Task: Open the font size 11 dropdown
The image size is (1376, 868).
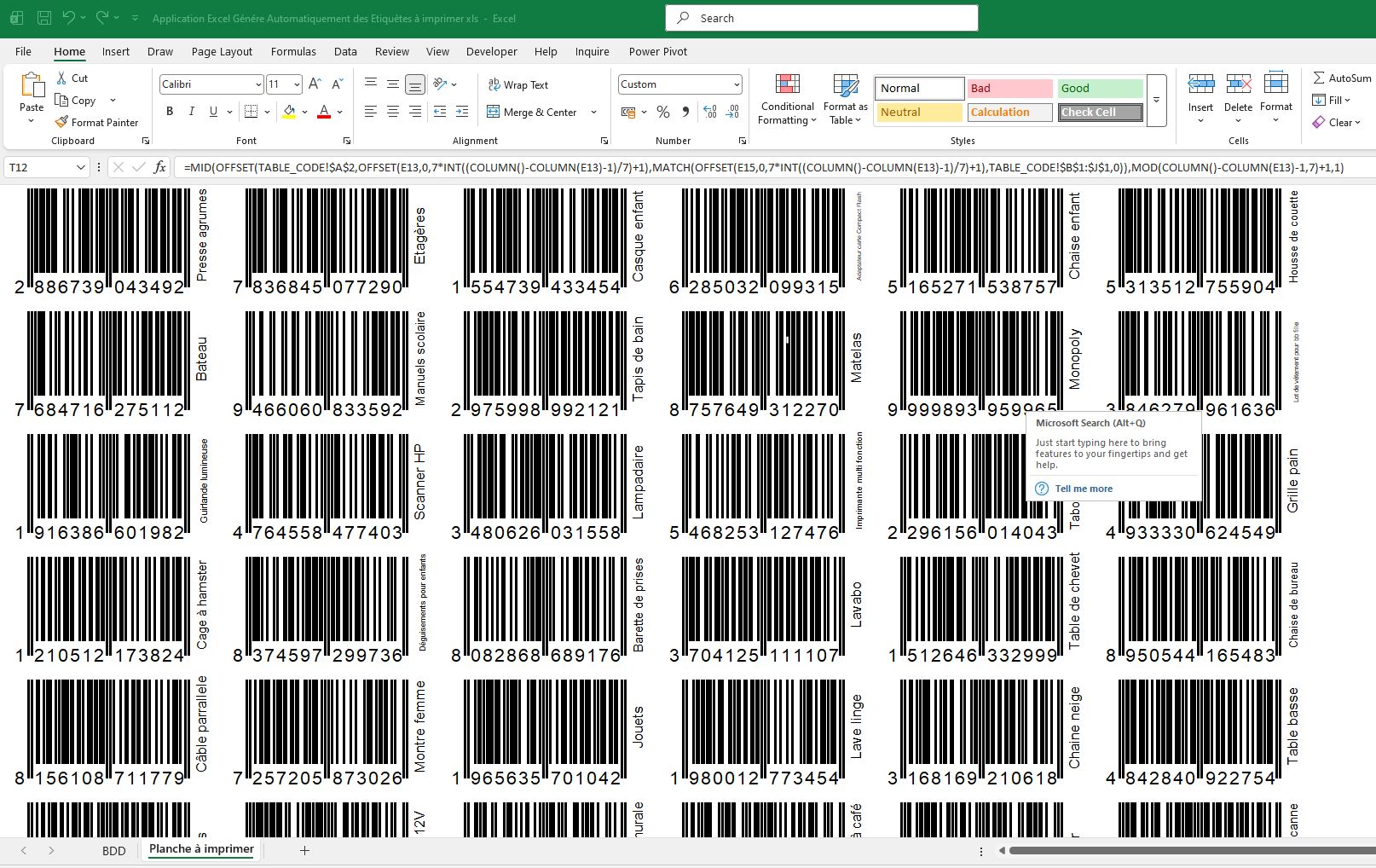Action: tap(297, 84)
